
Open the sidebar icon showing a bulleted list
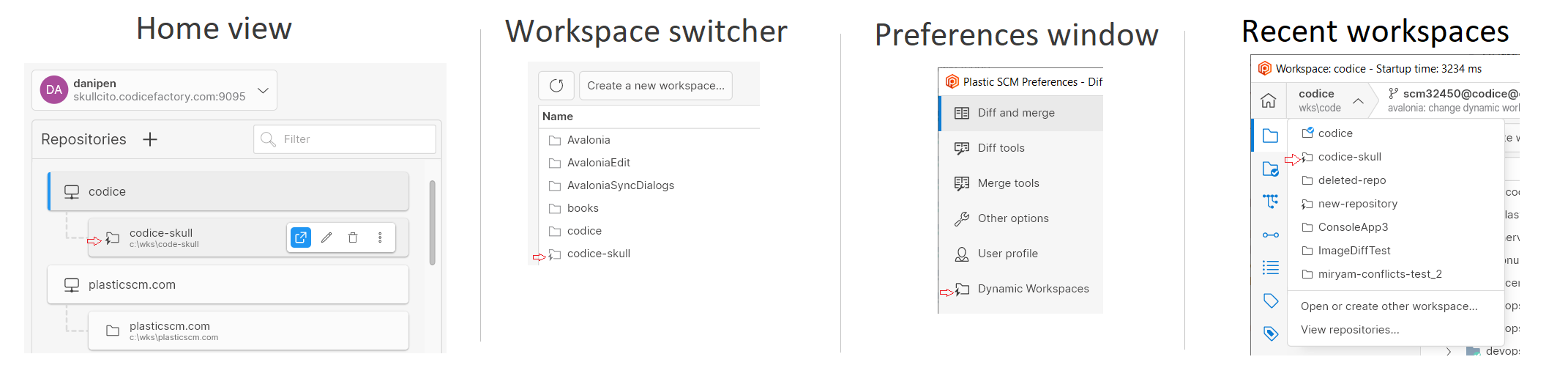coord(1271,268)
